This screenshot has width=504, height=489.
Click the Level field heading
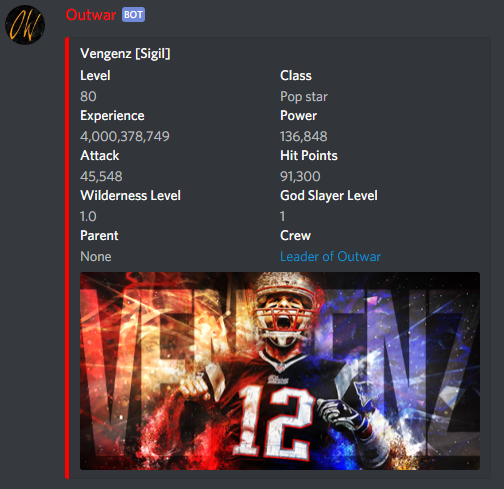click(x=95, y=75)
